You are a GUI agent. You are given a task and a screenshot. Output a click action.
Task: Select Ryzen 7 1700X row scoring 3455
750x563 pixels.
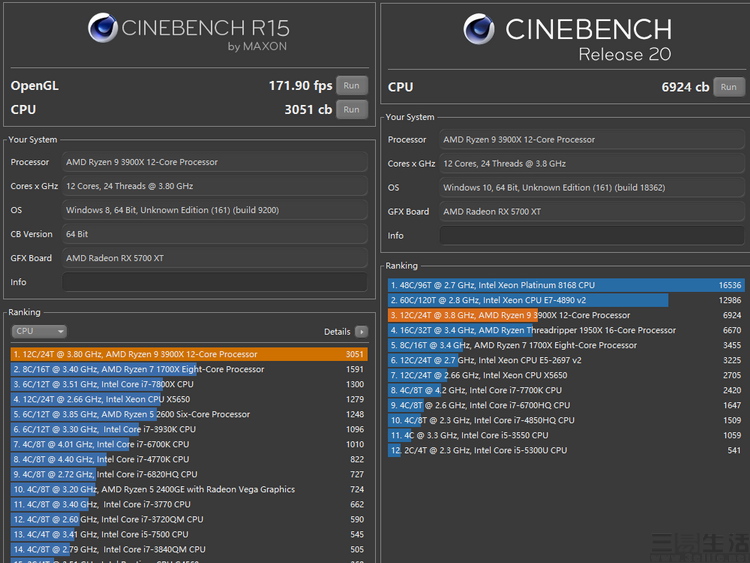coord(566,345)
